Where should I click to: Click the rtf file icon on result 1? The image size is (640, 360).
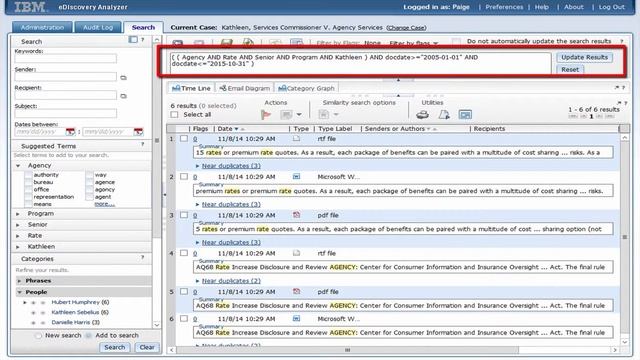coord(296,138)
